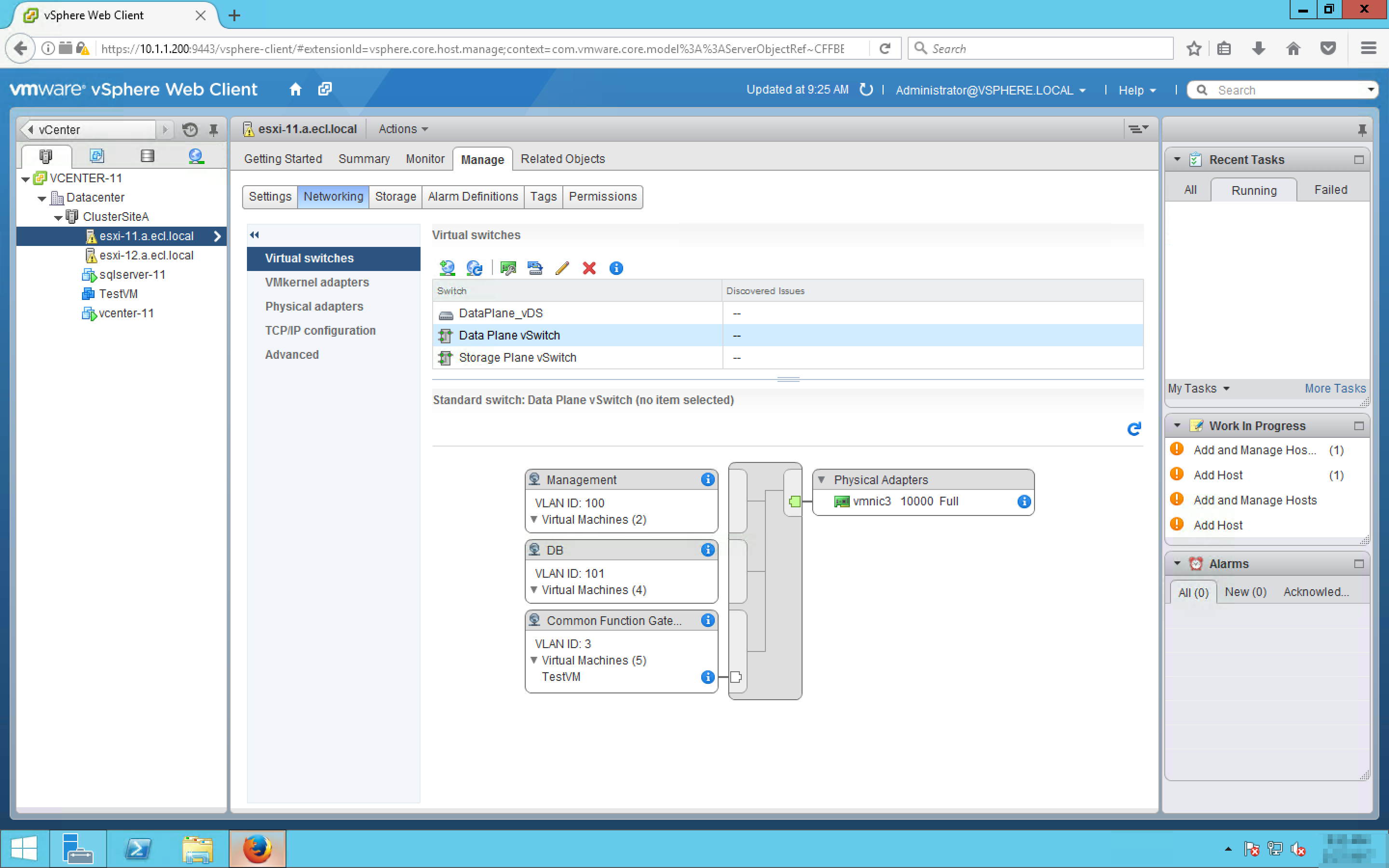This screenshot has width=1389, height=868.
Task: Click the Add host networking icon
Action: (x=447, y=268)
